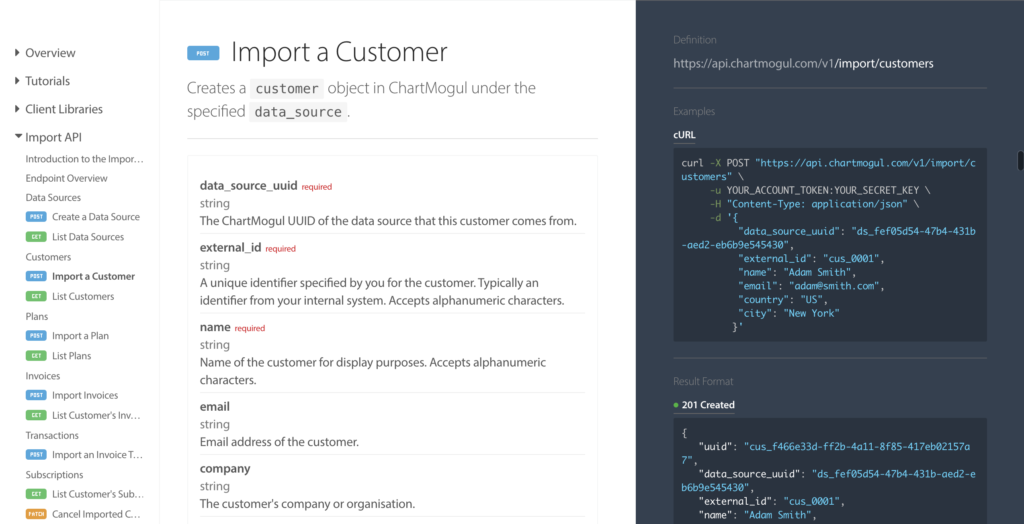1024x524 pixels.
Task: Select Plans heading in sidebar
Action: point(37,316)
